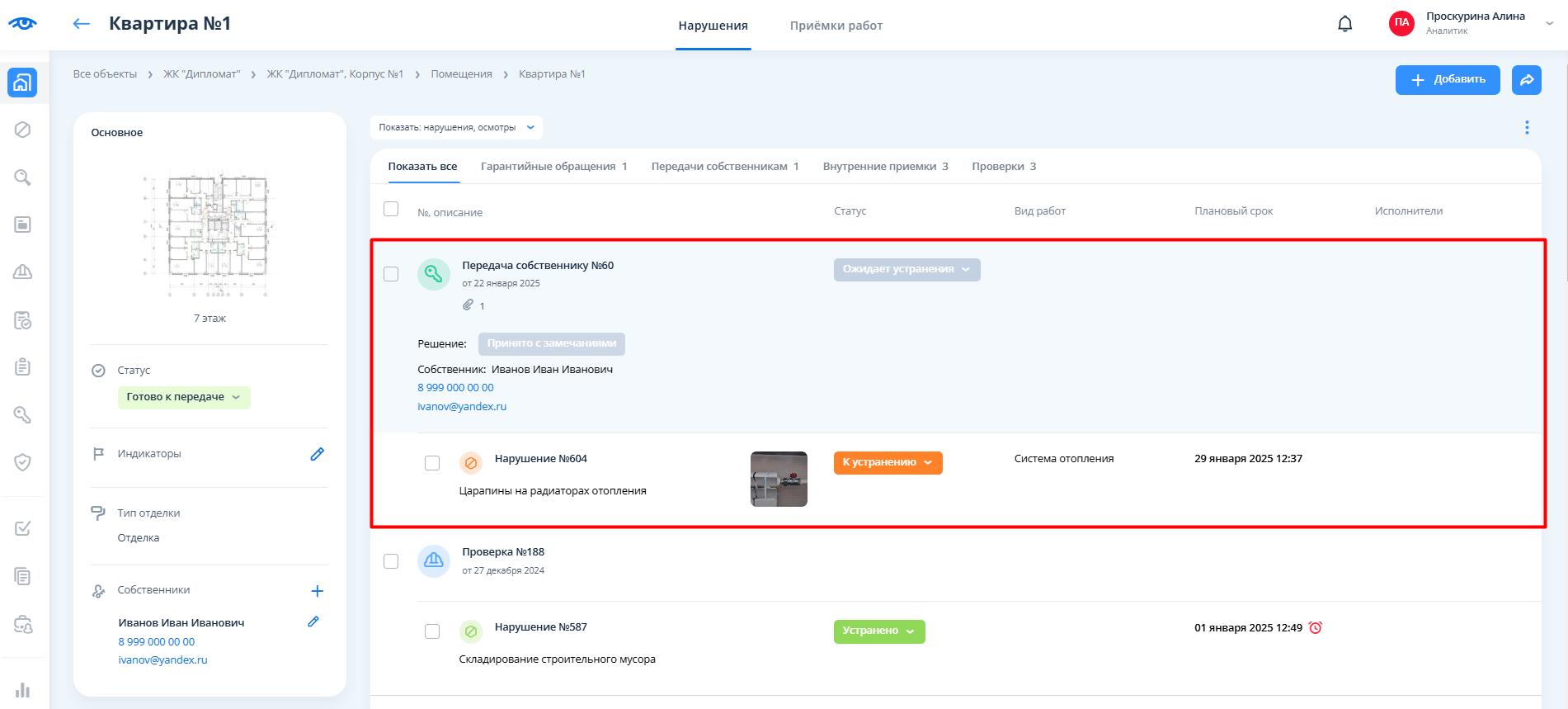Edit indicators with the pencil icon
The height and width of the screenshot is (709, 1568).
[317, 454]
